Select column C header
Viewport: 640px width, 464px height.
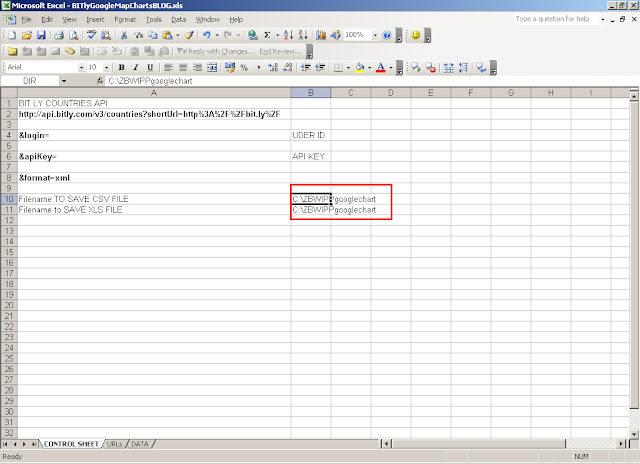351,93
